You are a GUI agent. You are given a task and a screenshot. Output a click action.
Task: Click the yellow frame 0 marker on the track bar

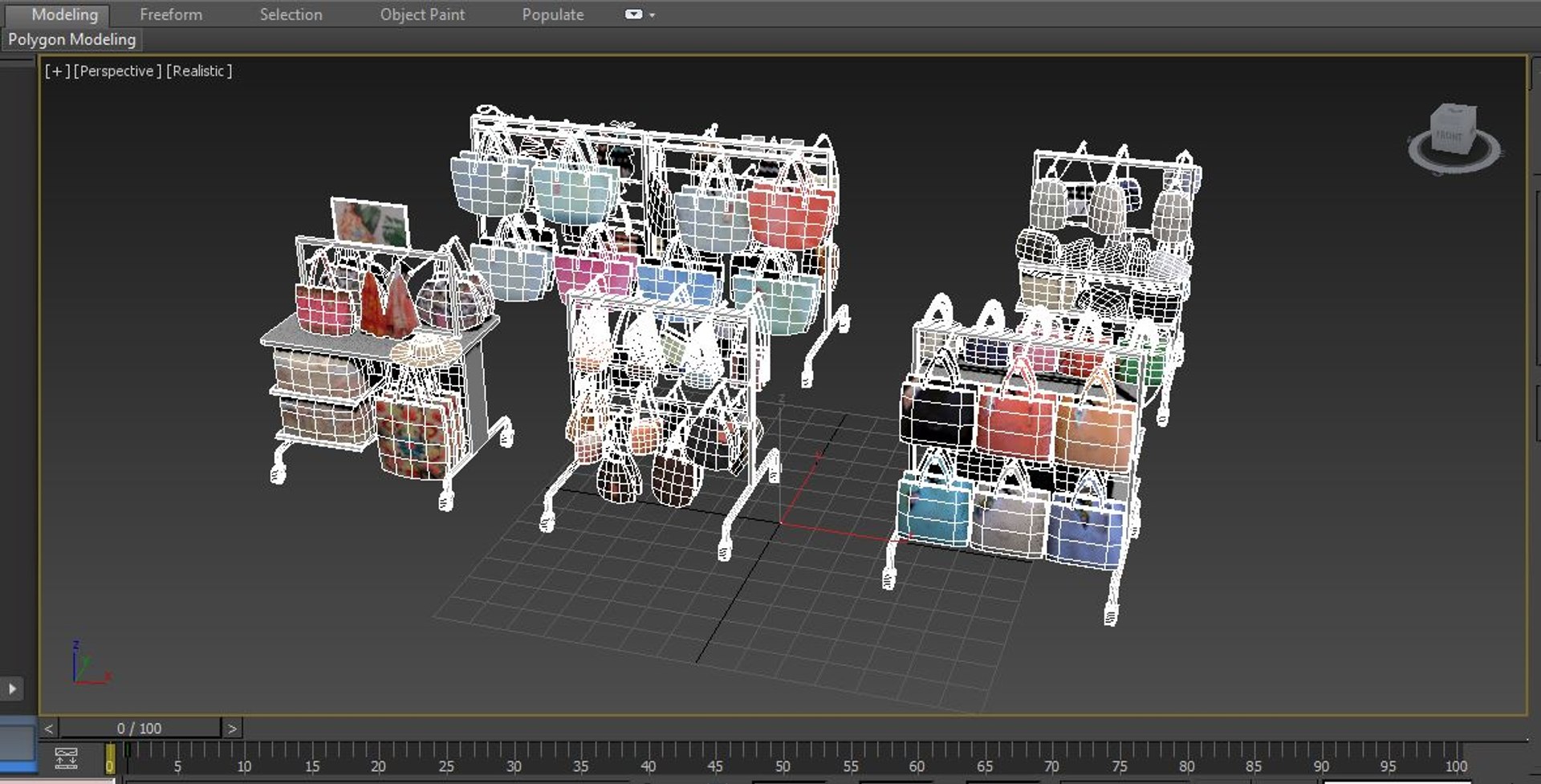tap(110, 759)
